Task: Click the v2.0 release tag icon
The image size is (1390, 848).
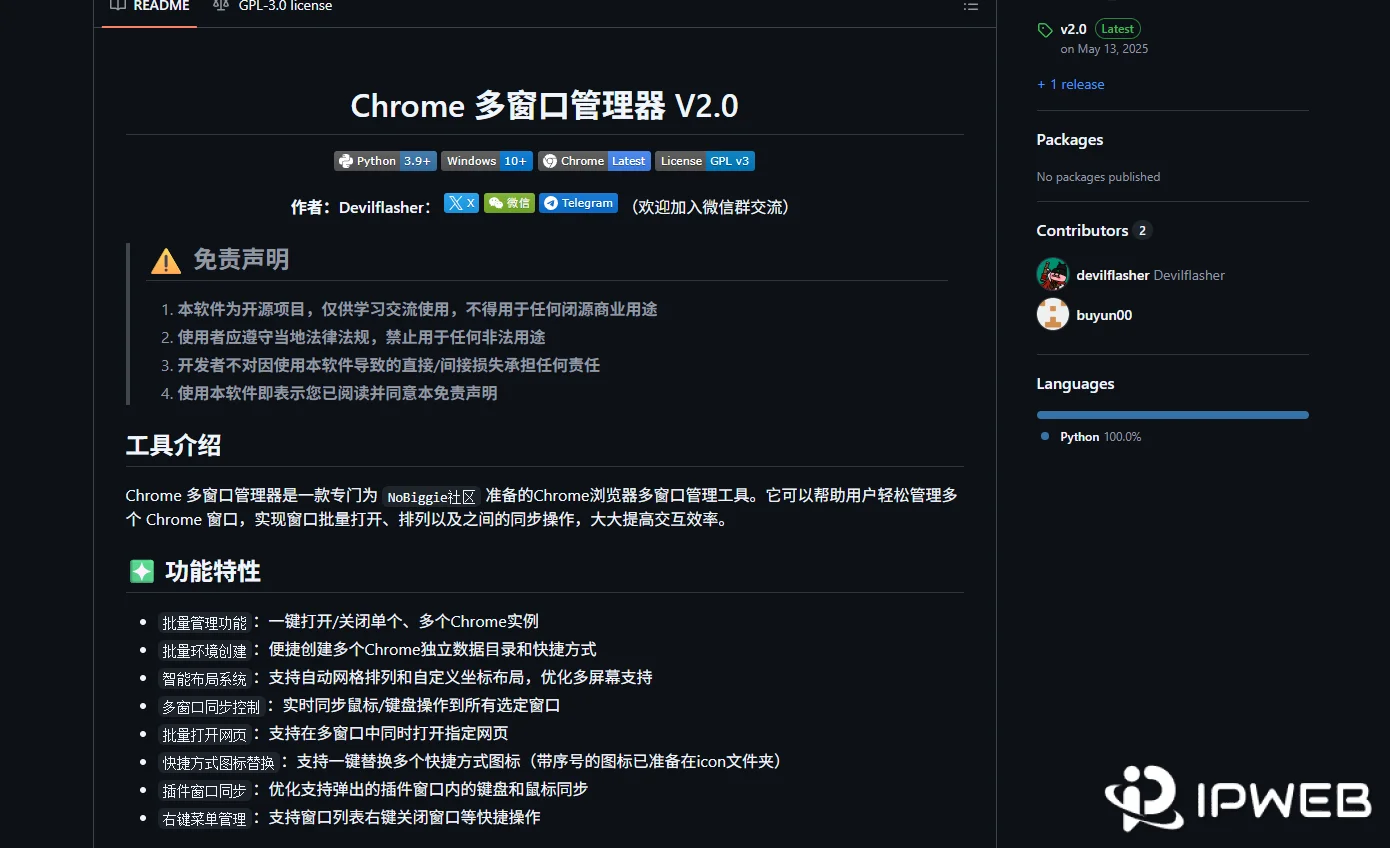Action: pos(1045,29)
